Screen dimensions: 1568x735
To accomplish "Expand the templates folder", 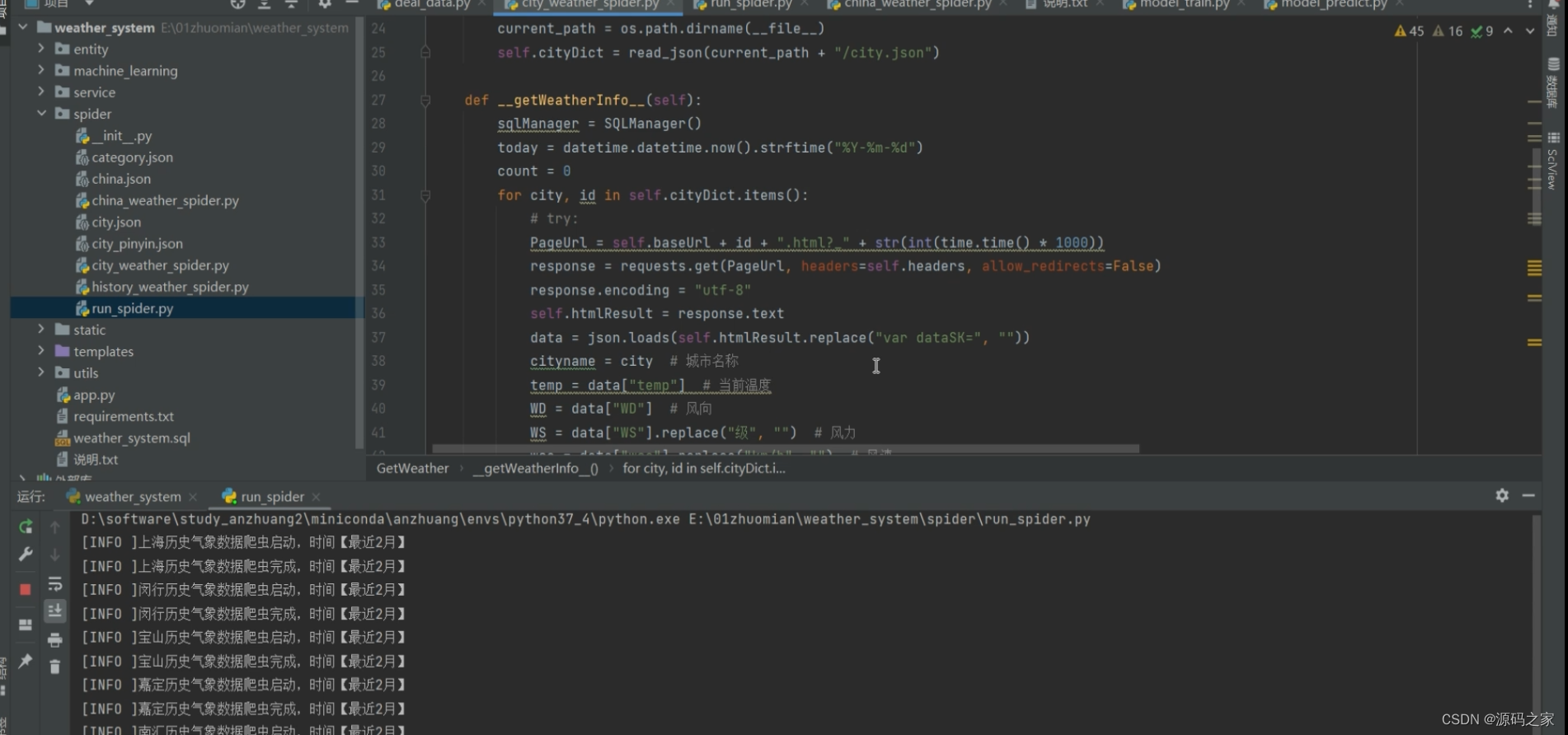I will pyautogui.click(x=41, y=350).
